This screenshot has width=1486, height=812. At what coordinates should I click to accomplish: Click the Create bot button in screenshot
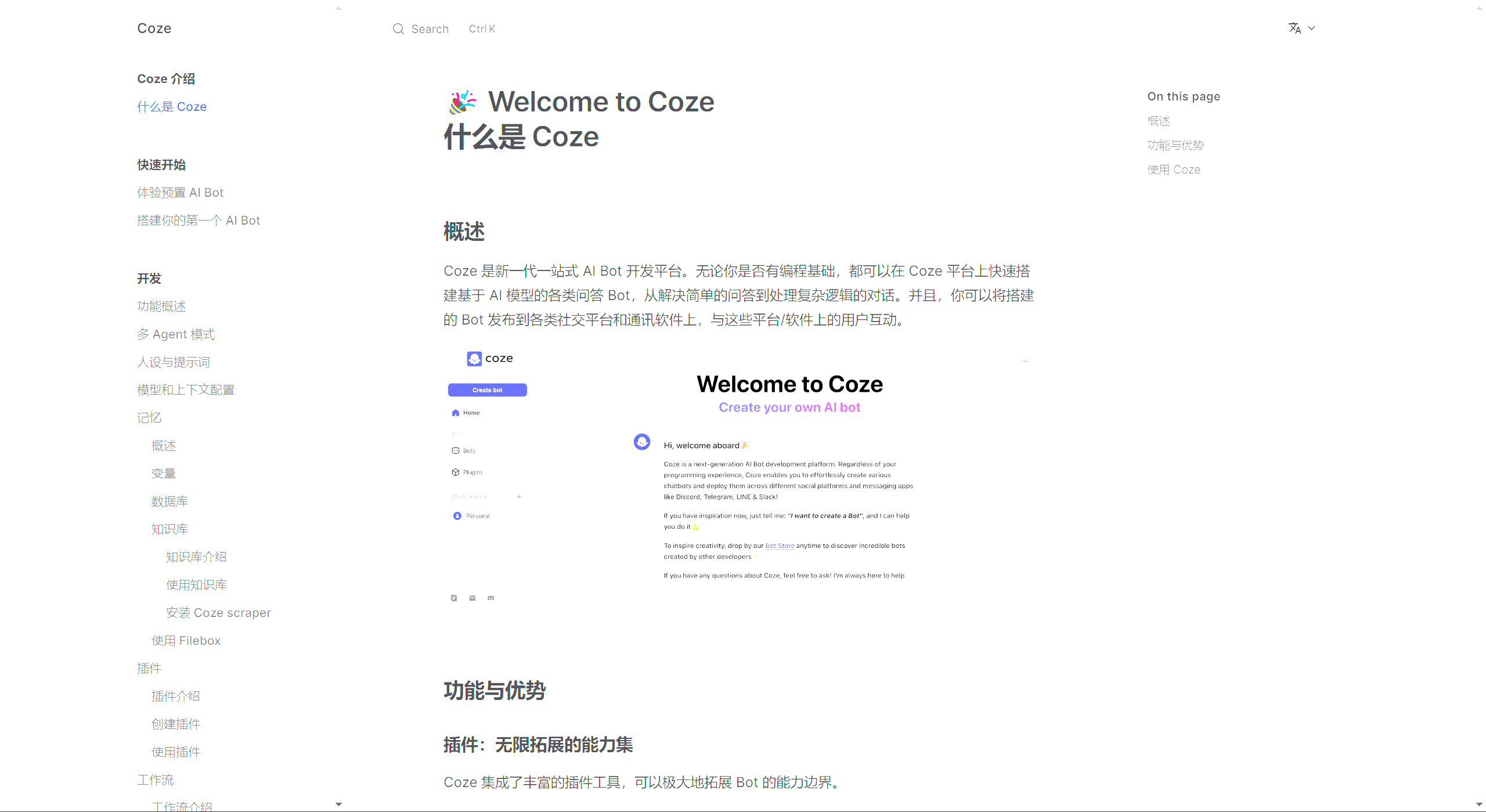488,390
